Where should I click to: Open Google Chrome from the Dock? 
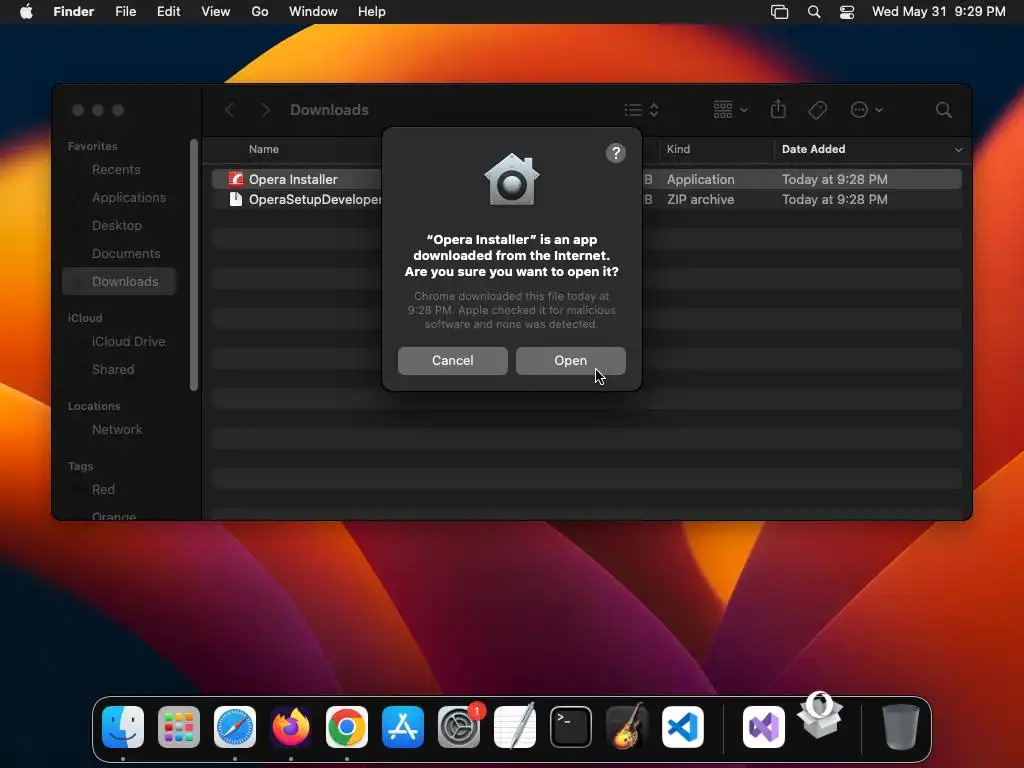[347, 727]
